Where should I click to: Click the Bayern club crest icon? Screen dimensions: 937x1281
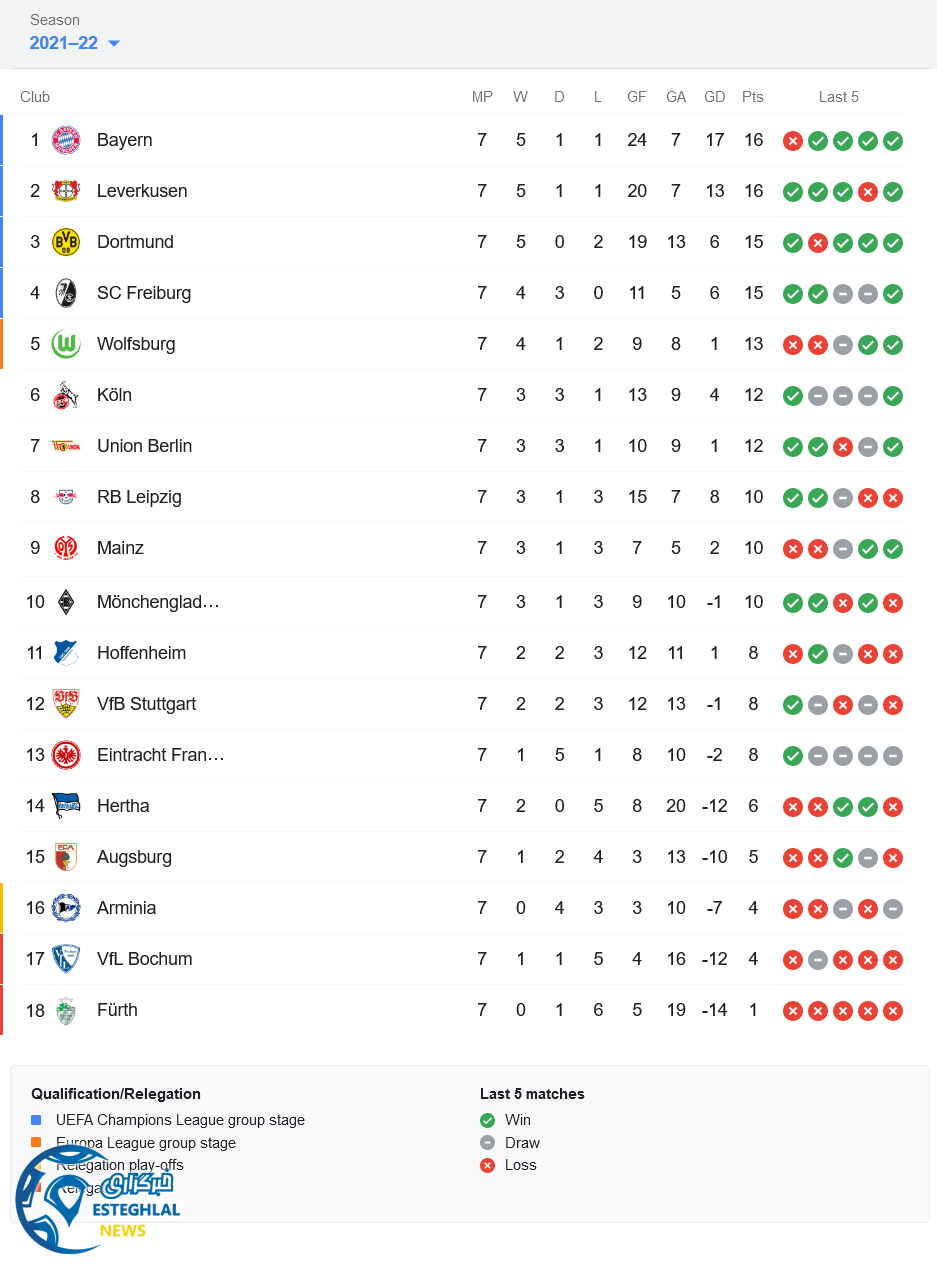(66, 140)
